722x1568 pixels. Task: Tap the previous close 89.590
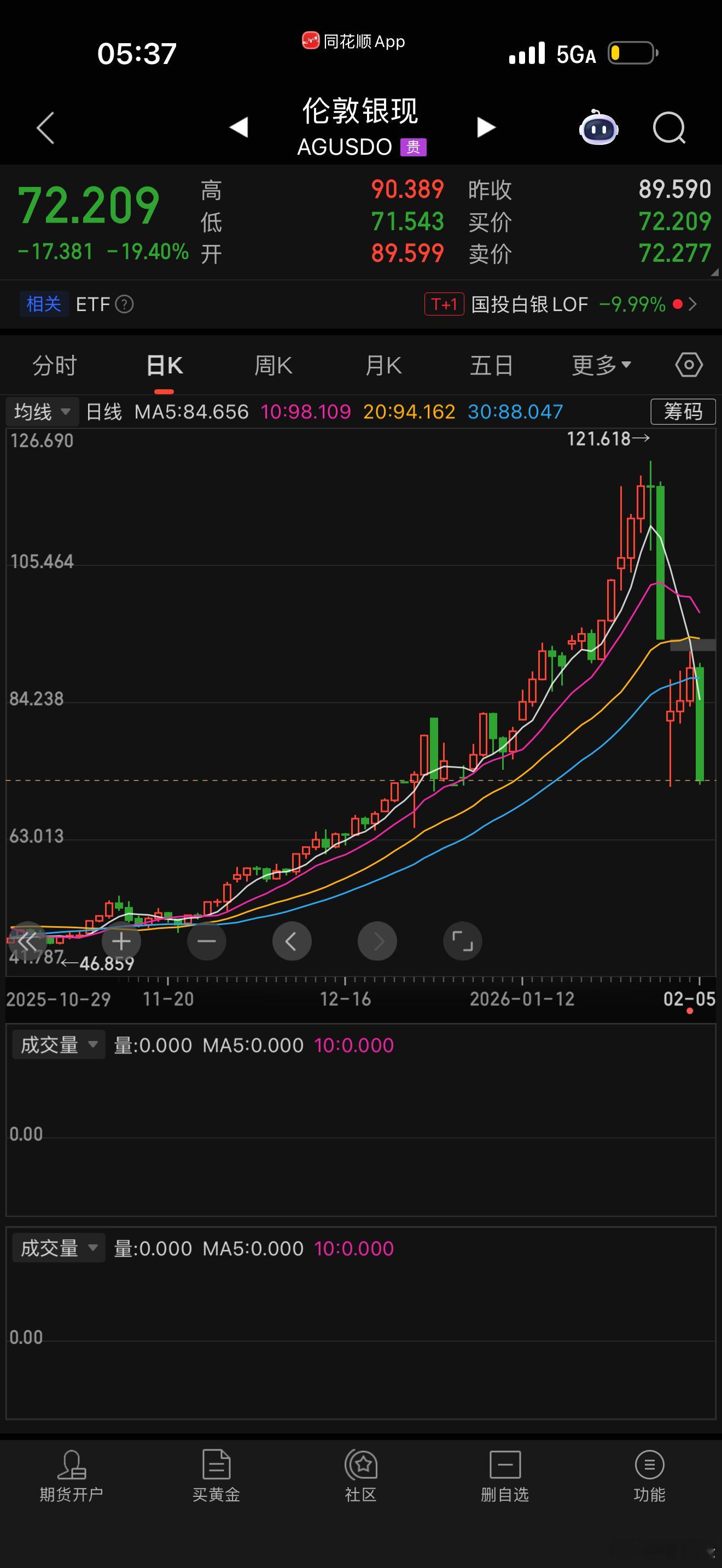coord(674,189)
